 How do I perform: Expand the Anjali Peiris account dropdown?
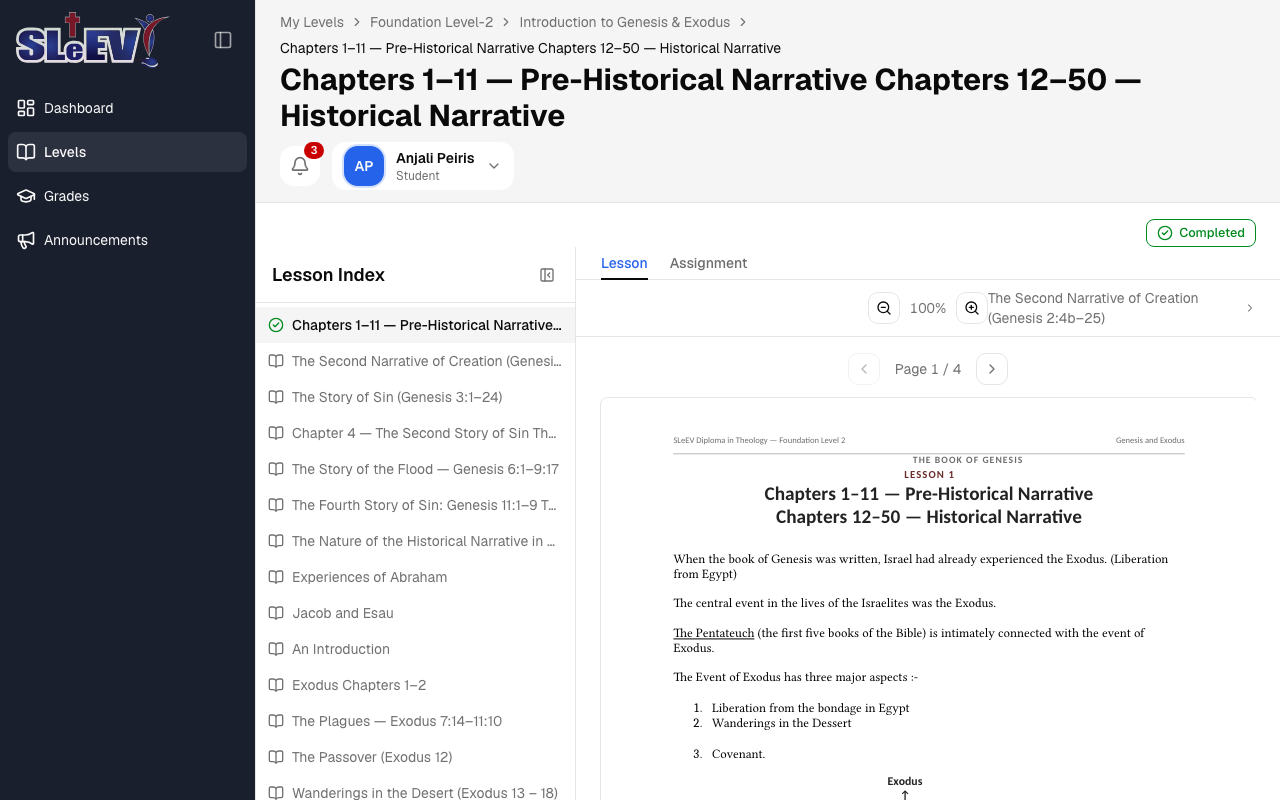[494, 166]
